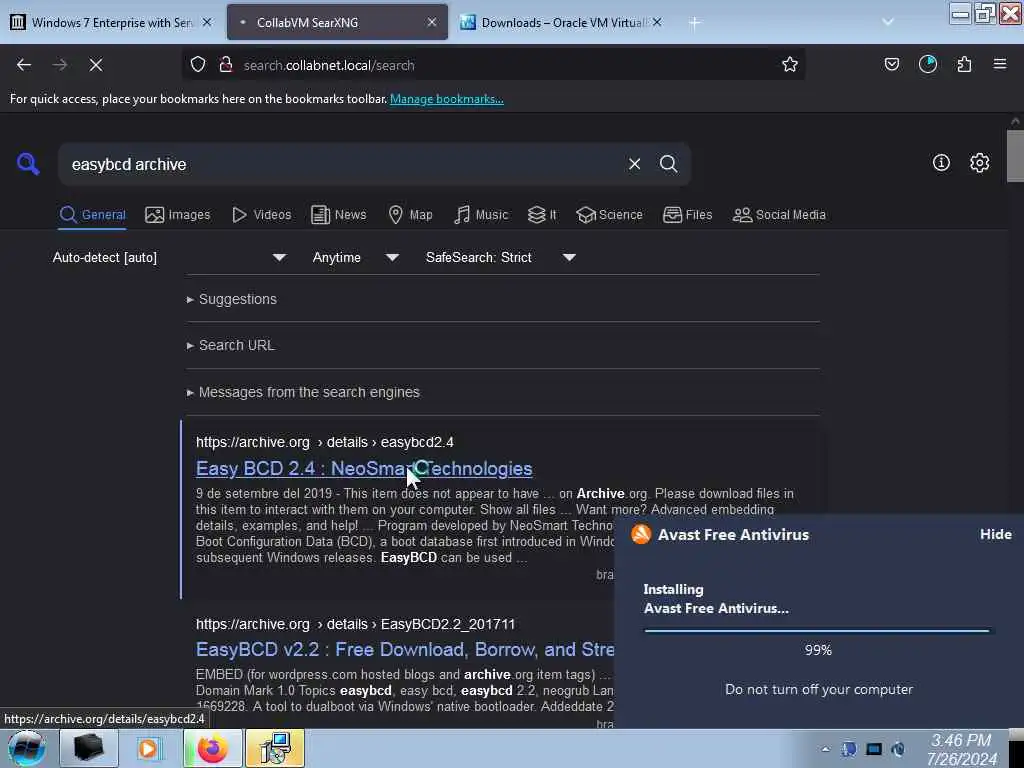This screenshot has height=768, width=1024.
Task: Close the Windows 7 Enterprise tab
Action: (207, 22)
